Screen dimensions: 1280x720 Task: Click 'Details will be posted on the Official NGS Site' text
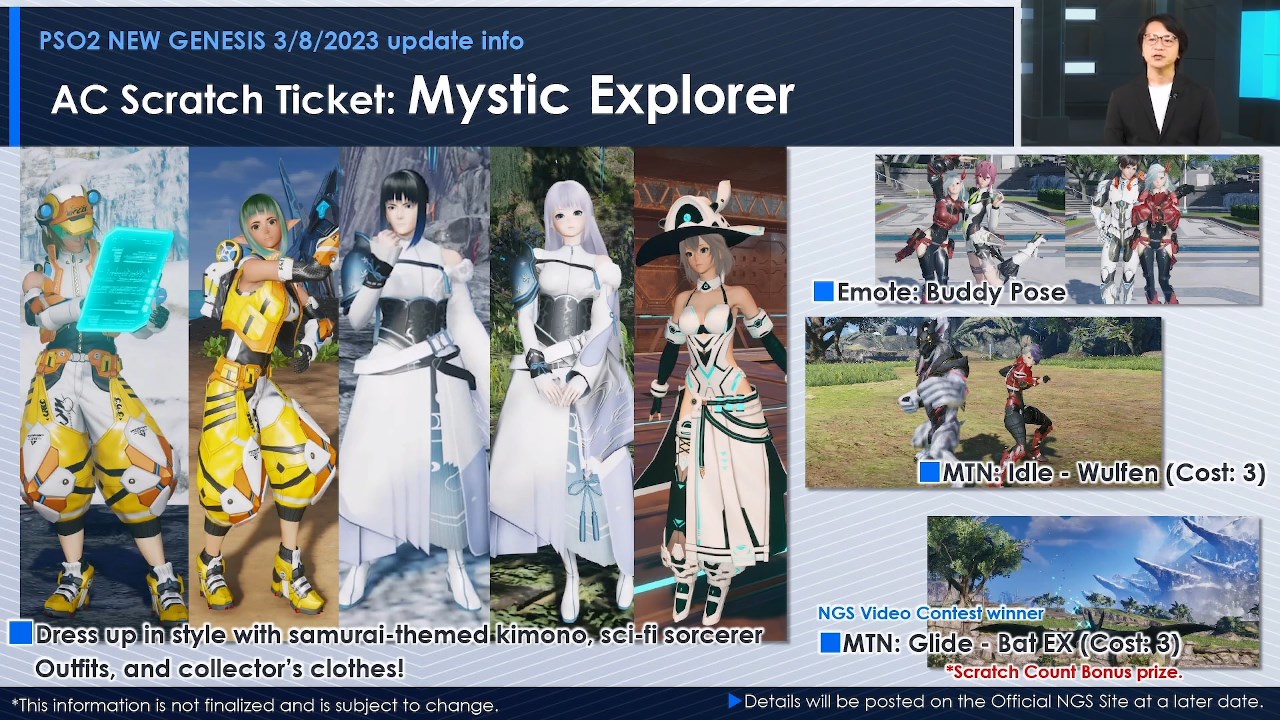tap(1004, 702)
